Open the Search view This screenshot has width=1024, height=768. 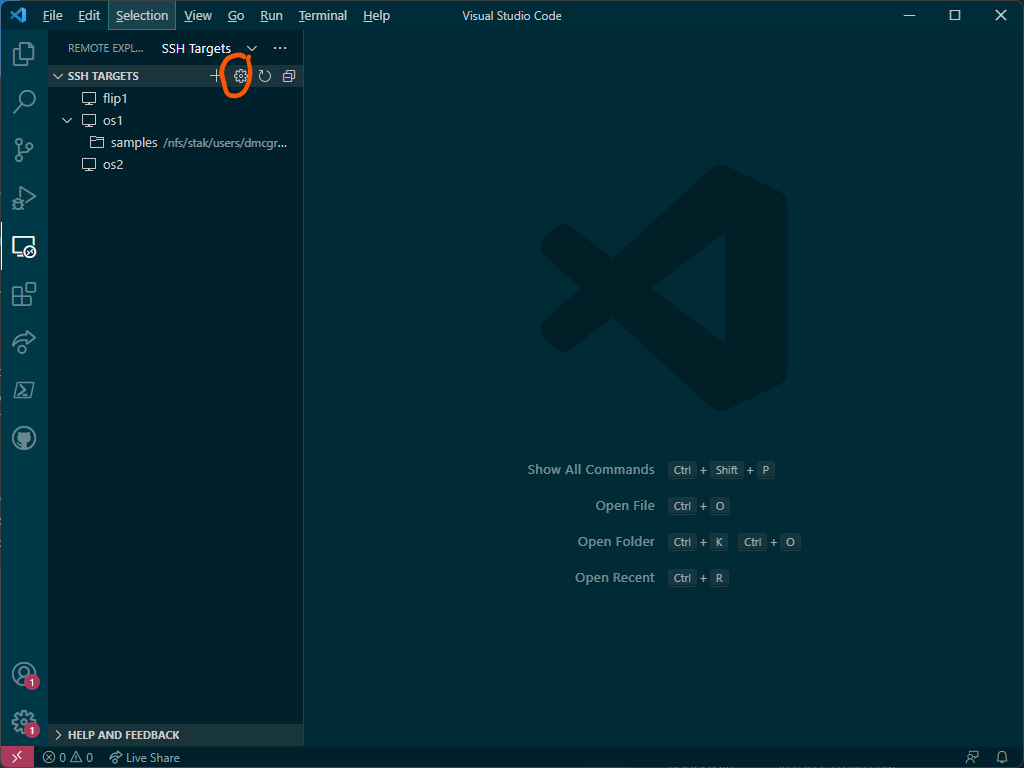tap(24, 101)
